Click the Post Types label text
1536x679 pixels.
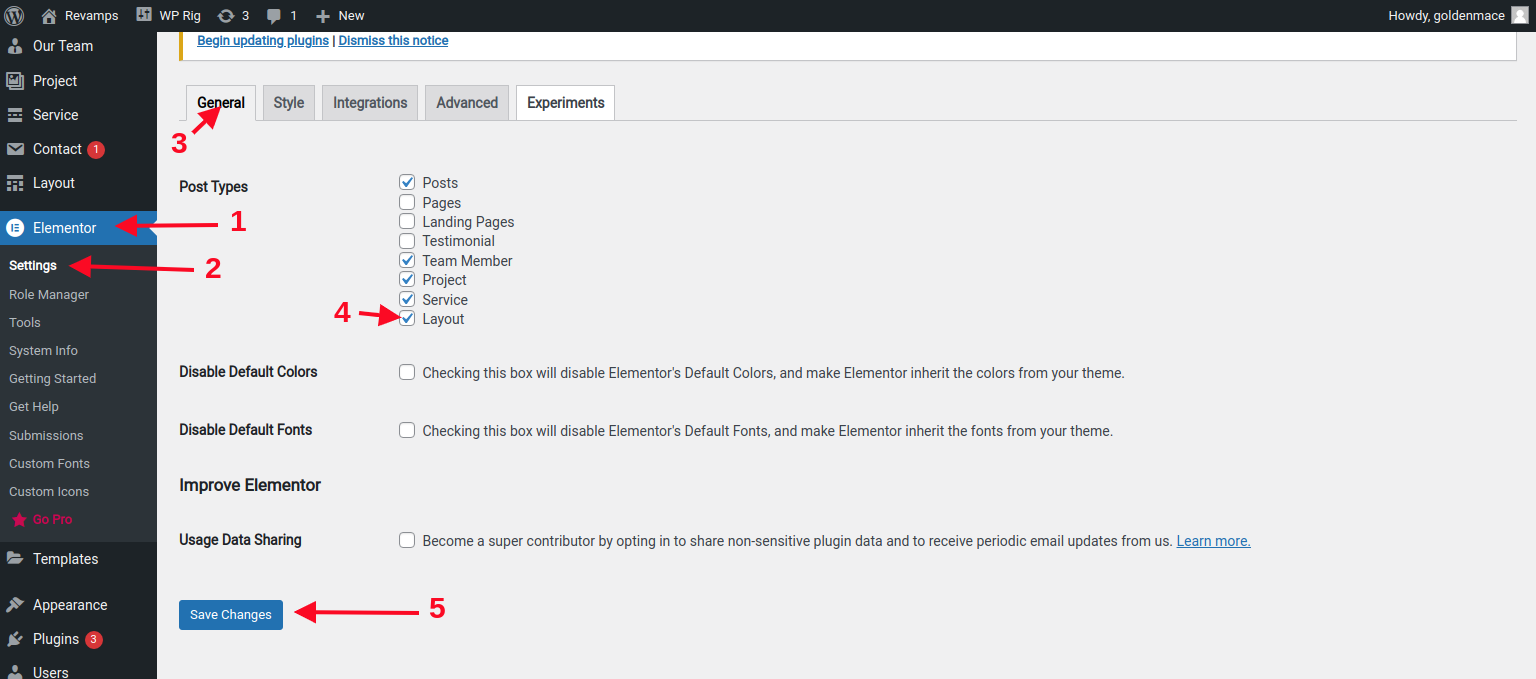213,187
